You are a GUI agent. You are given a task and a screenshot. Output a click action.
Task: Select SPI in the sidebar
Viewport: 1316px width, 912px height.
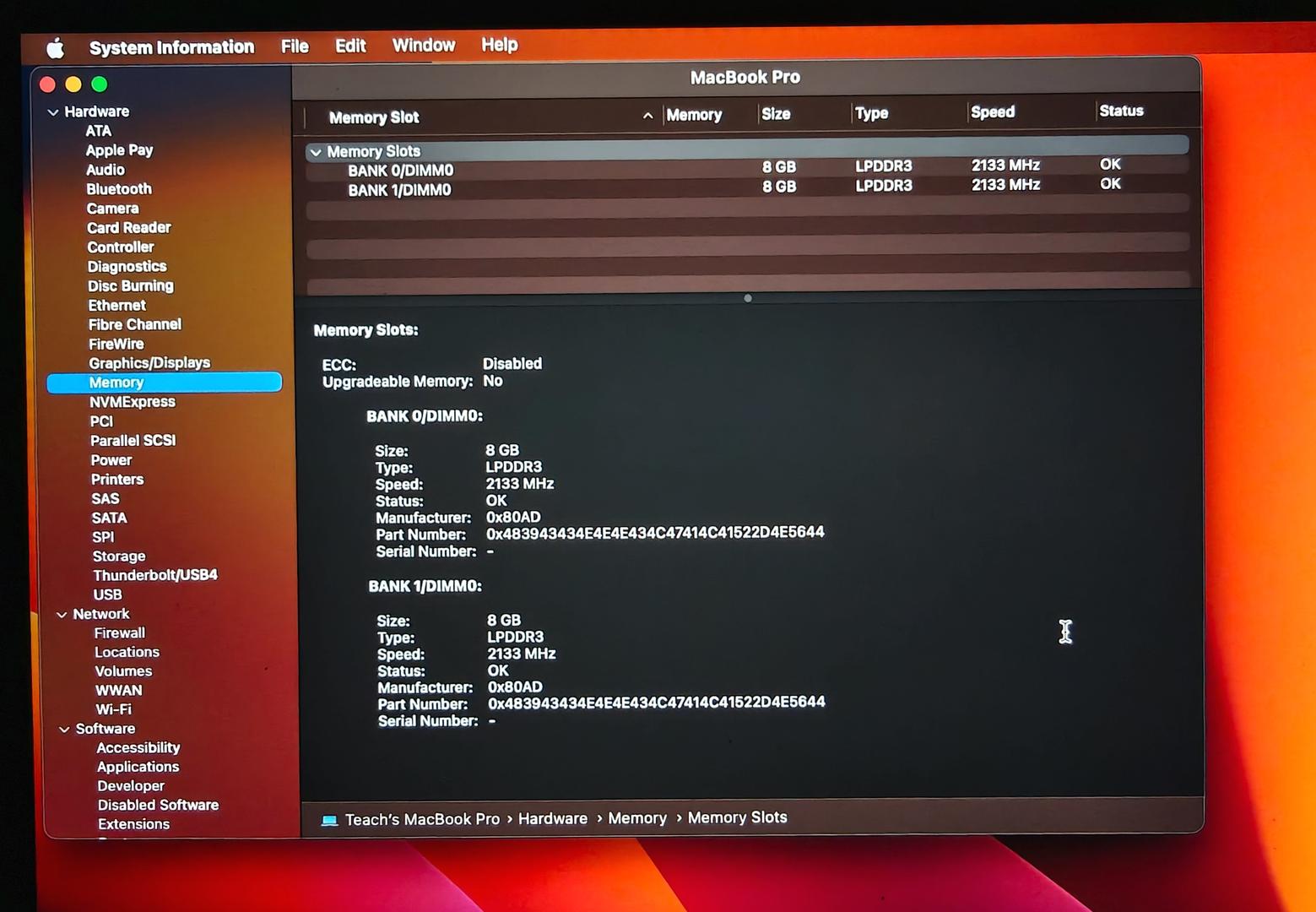103,537
